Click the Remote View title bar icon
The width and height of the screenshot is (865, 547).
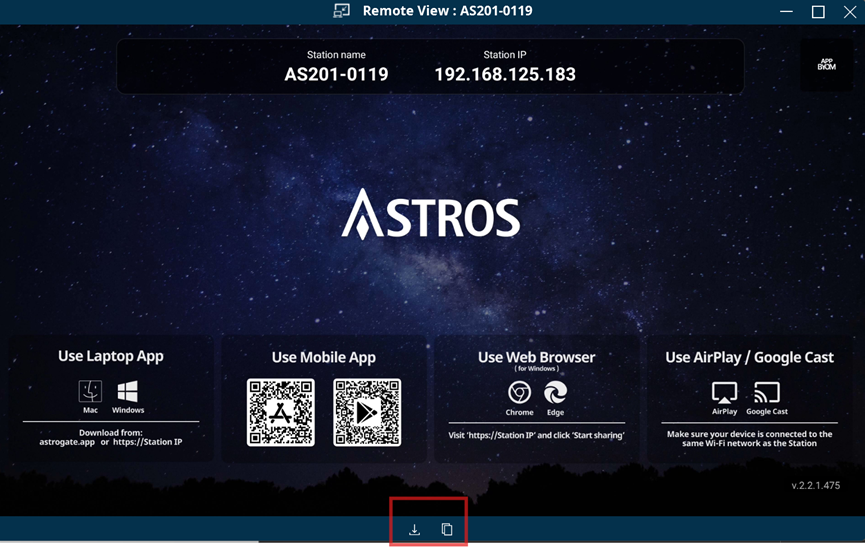coord(342,11)
